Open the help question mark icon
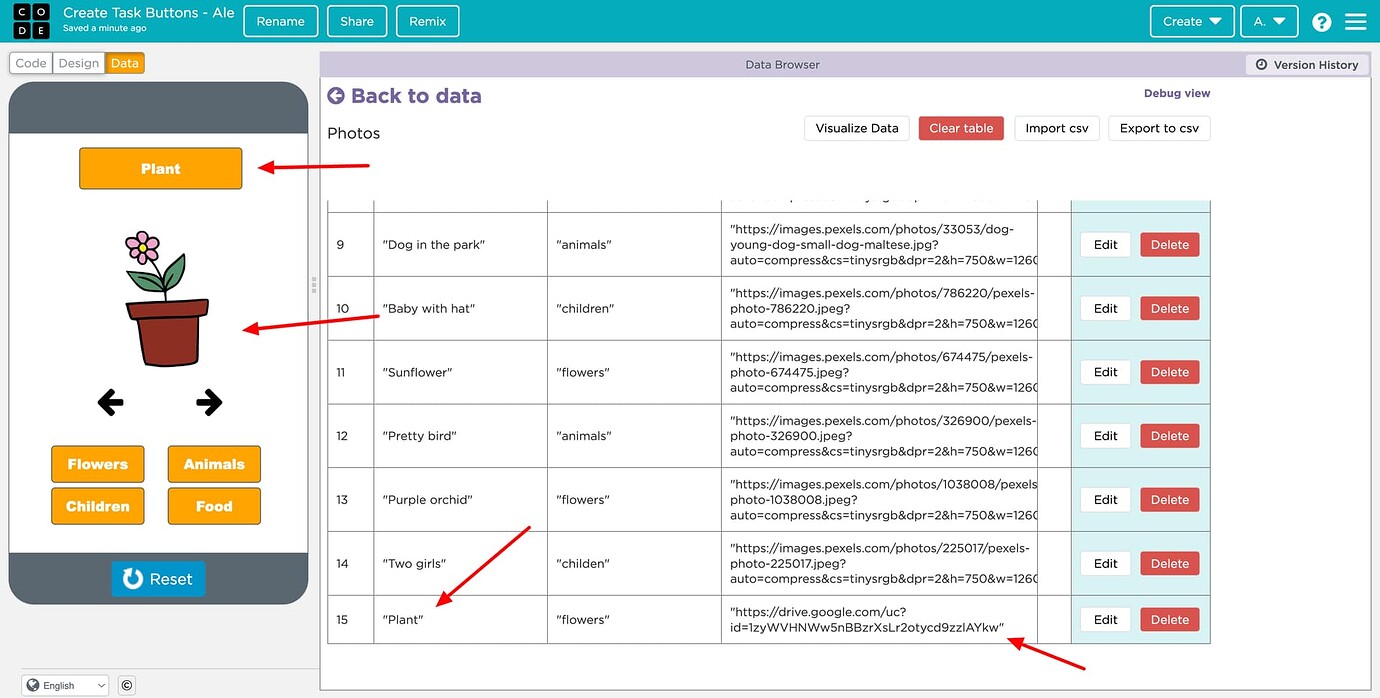This screenshot has height=698, width=1380. pos(1321,21)
